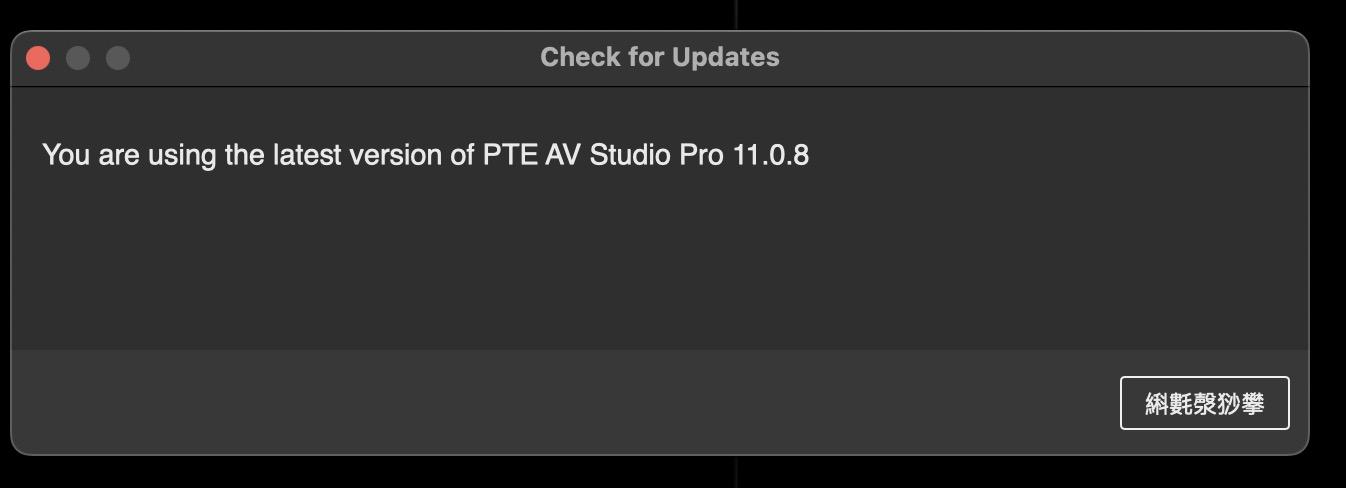
Task: Close the Check for Updates dialog
Action: click(x=38, y=58)
